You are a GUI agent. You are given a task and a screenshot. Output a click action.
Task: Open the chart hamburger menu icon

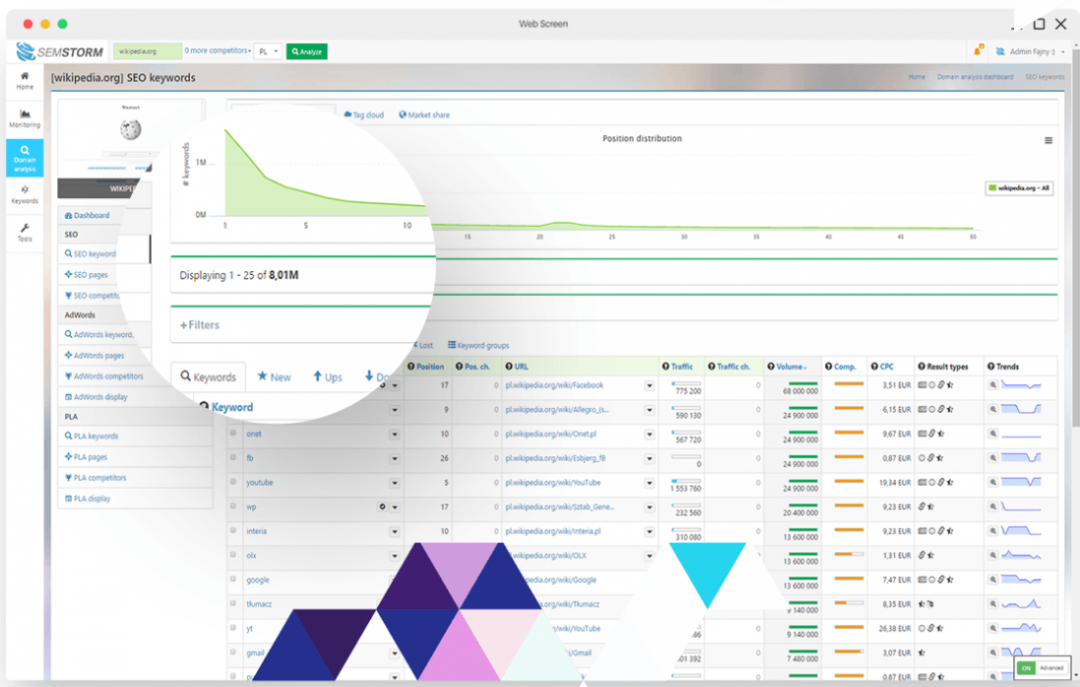[1048, 141]
